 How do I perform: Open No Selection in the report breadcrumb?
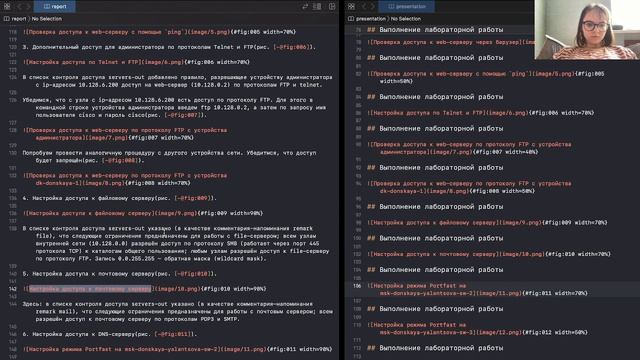47,19
